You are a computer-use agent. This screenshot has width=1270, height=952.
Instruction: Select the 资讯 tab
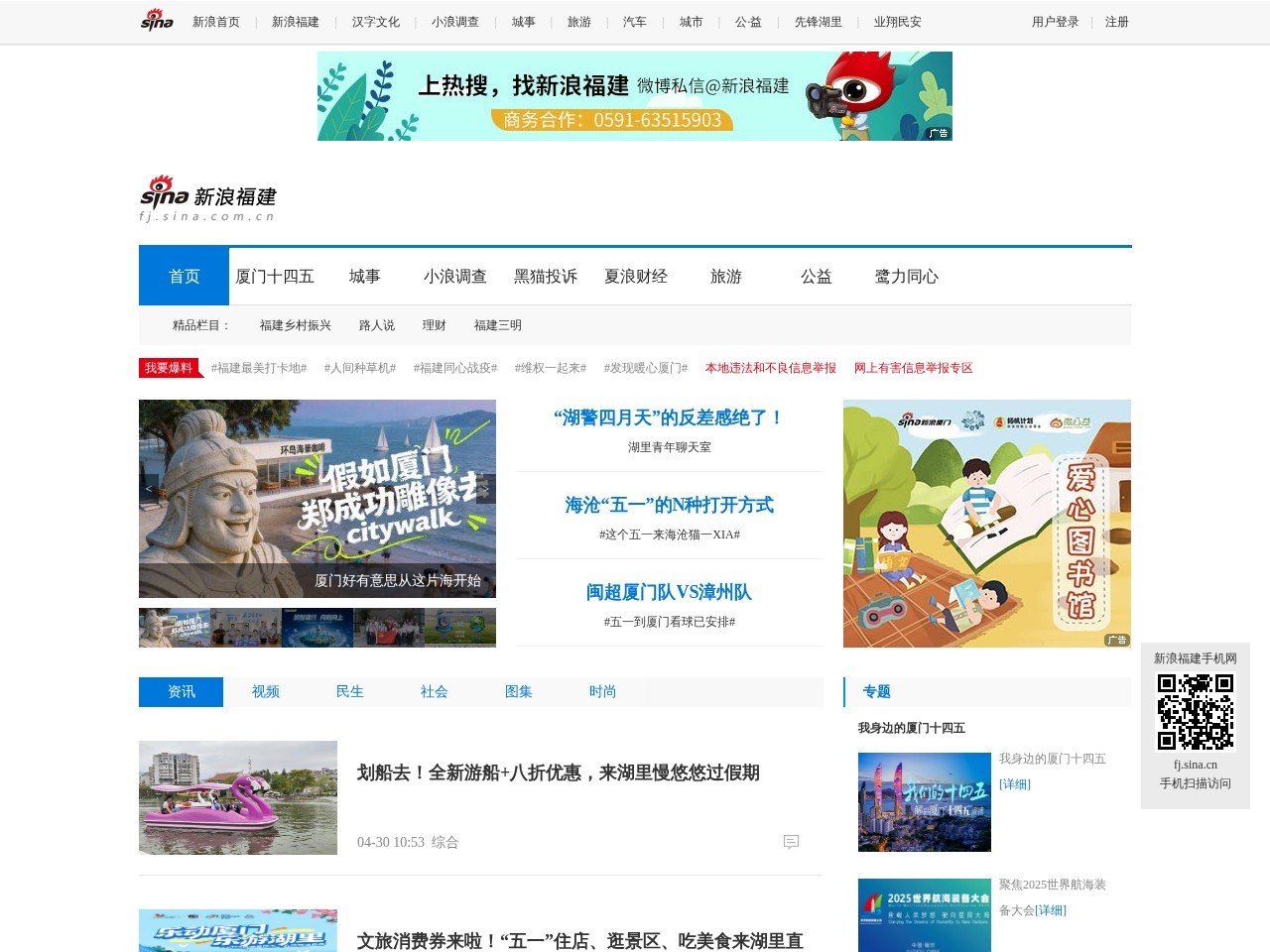(182, 692)
